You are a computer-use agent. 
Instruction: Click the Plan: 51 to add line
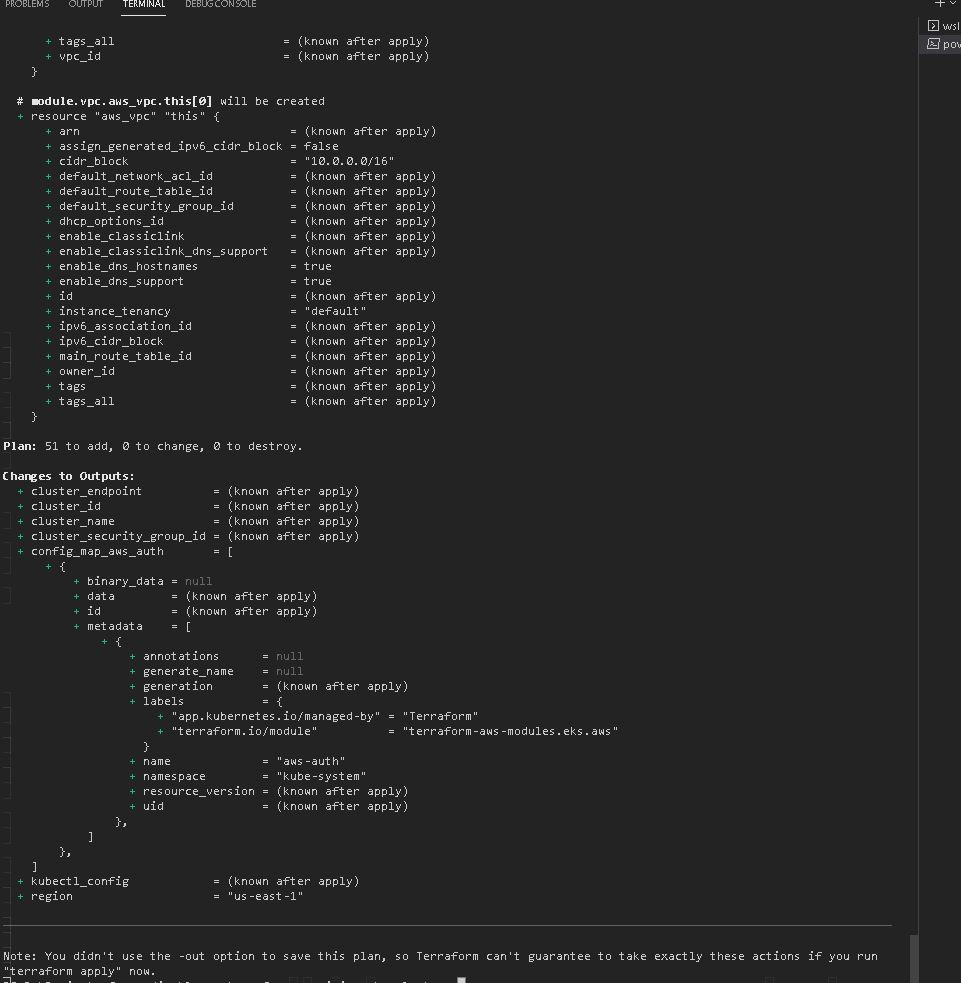point(150,446)
